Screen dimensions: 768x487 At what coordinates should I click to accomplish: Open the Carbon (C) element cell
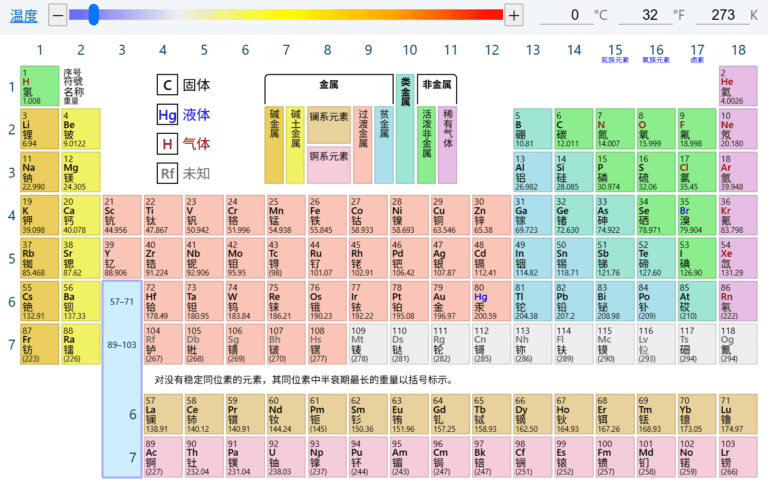coord(574,129)
